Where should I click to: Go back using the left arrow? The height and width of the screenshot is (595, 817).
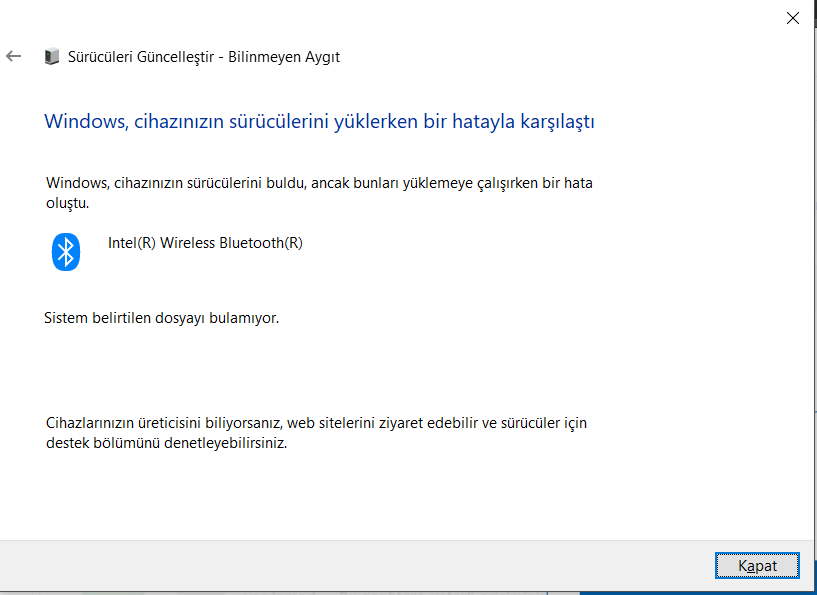coord(14,56)
